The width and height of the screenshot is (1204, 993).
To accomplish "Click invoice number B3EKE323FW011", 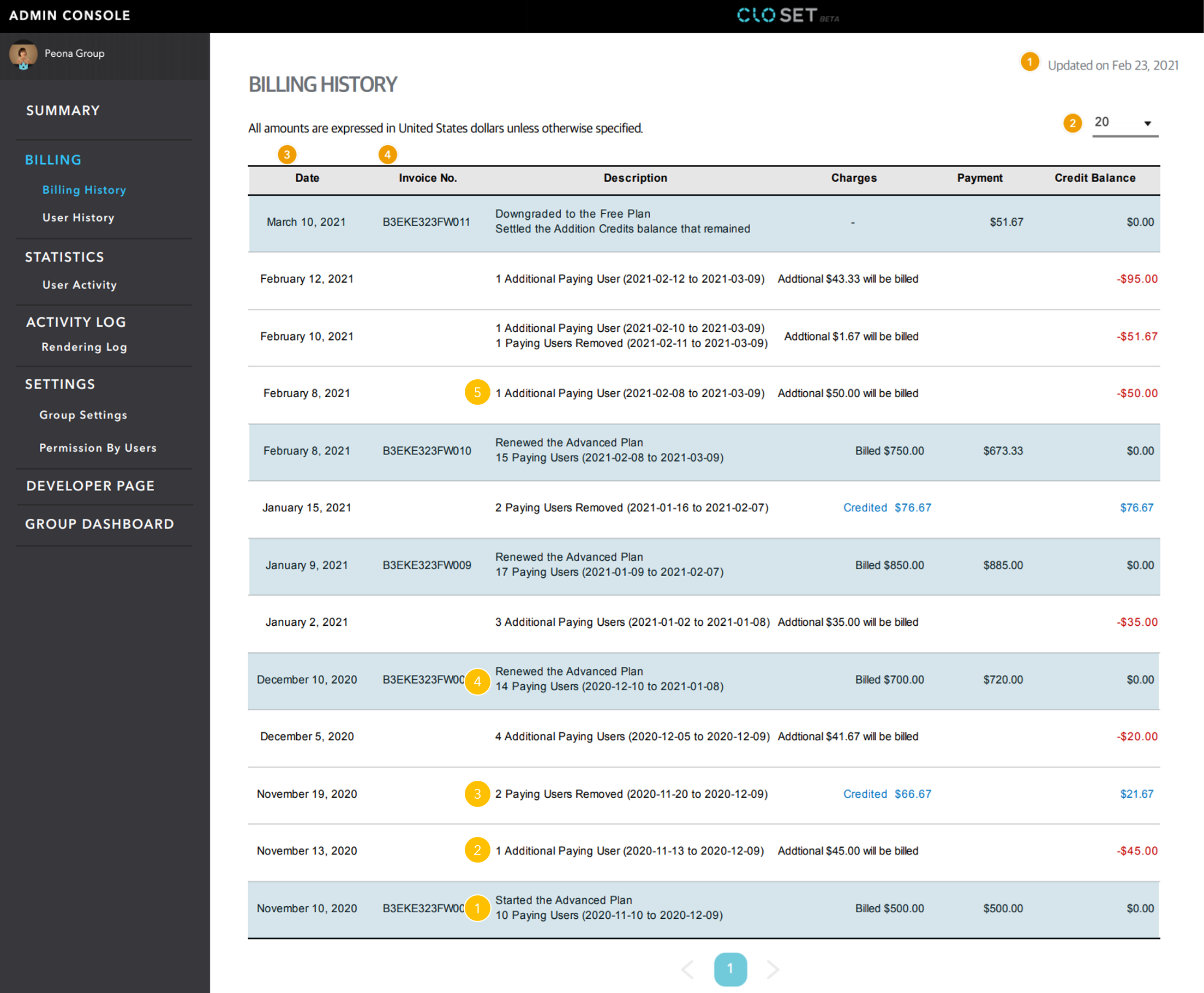I will [426, 222].
